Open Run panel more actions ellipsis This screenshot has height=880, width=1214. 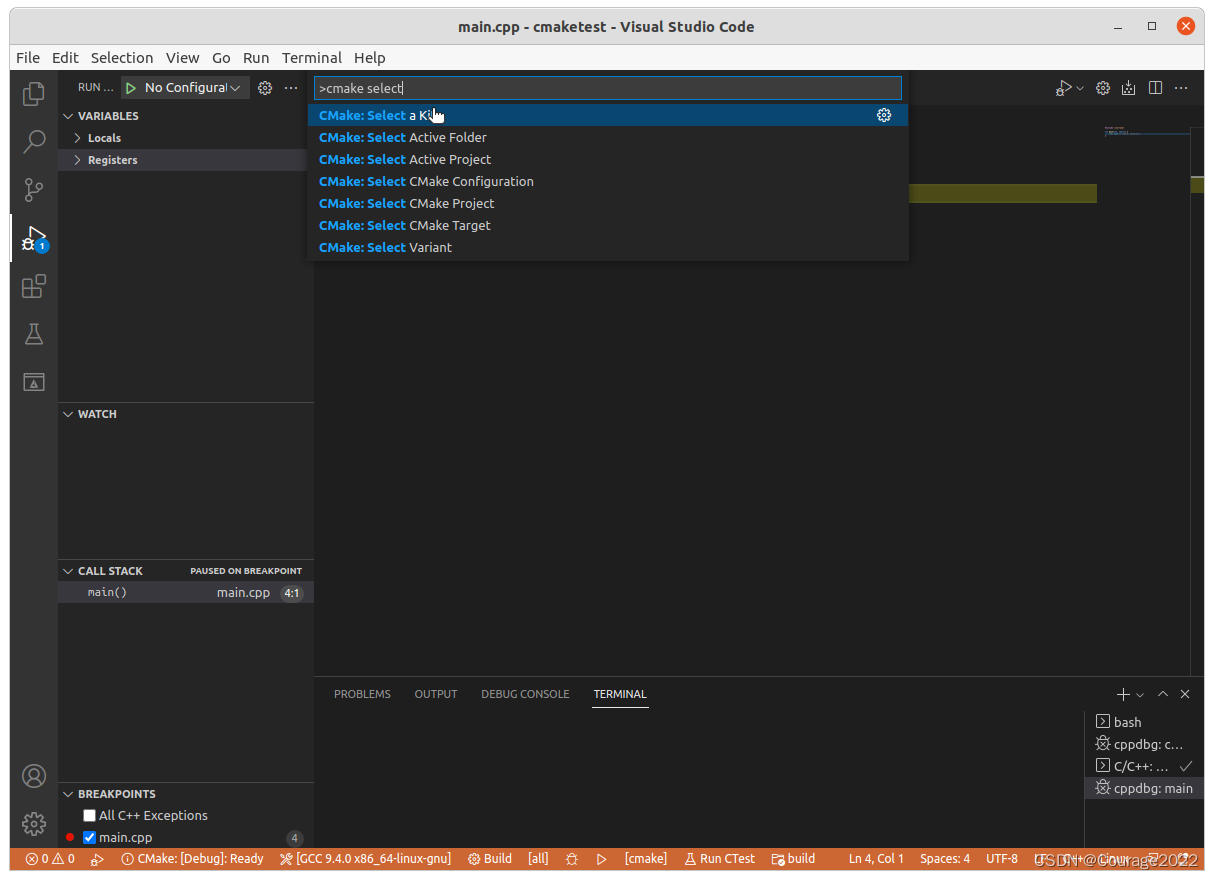(x=291, y=88)
